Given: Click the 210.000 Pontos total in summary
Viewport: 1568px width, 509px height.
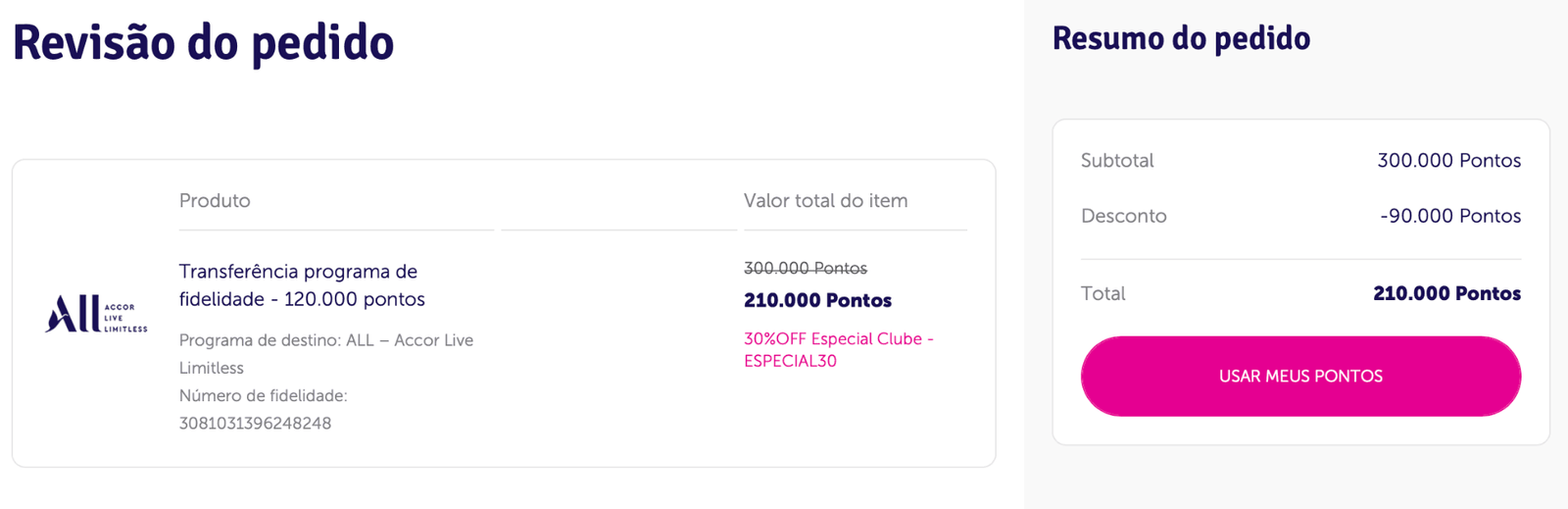Looking at the screenshot, I should coord(1446,293).
